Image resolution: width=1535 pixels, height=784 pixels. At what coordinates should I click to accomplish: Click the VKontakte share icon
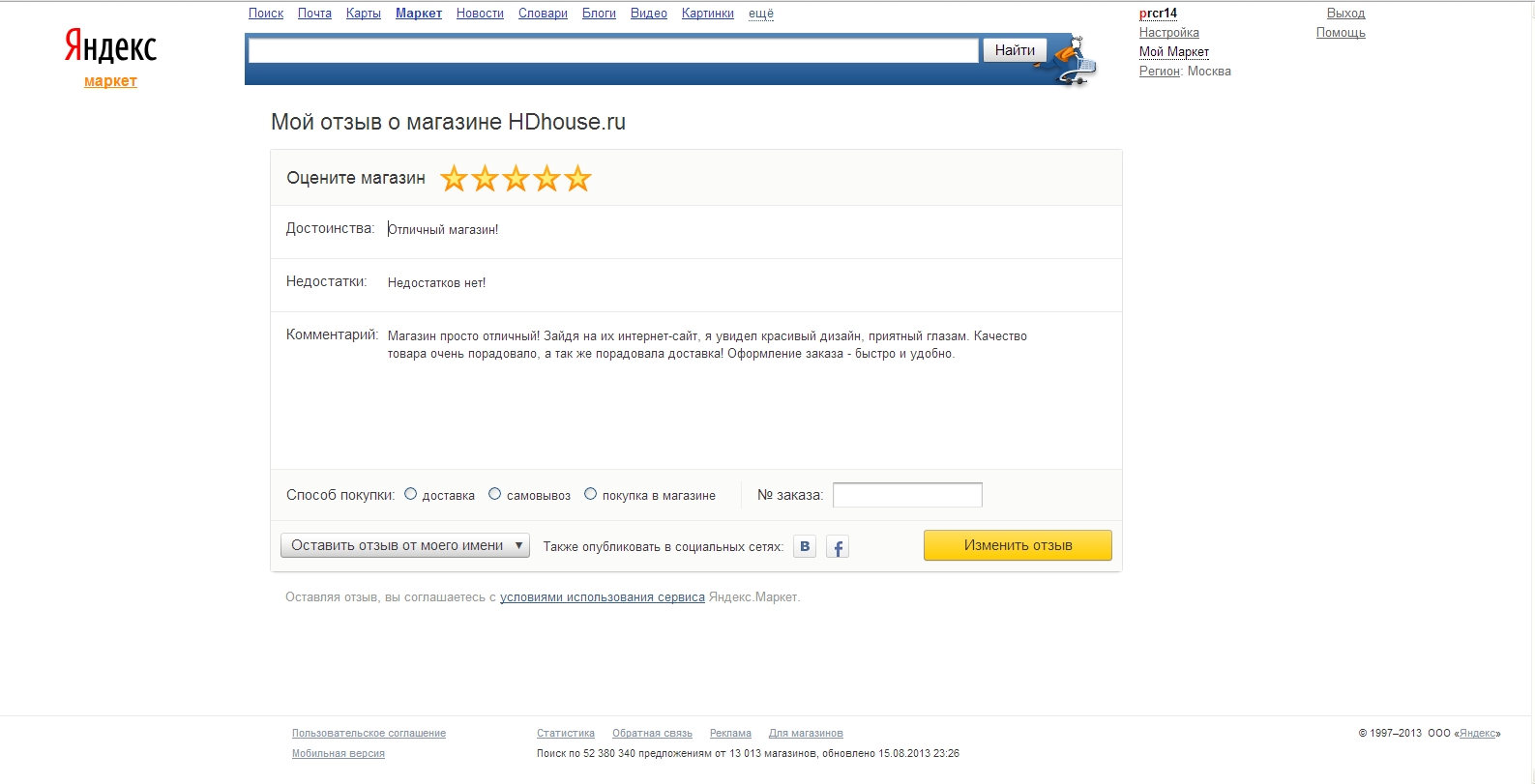click(805, 546)
